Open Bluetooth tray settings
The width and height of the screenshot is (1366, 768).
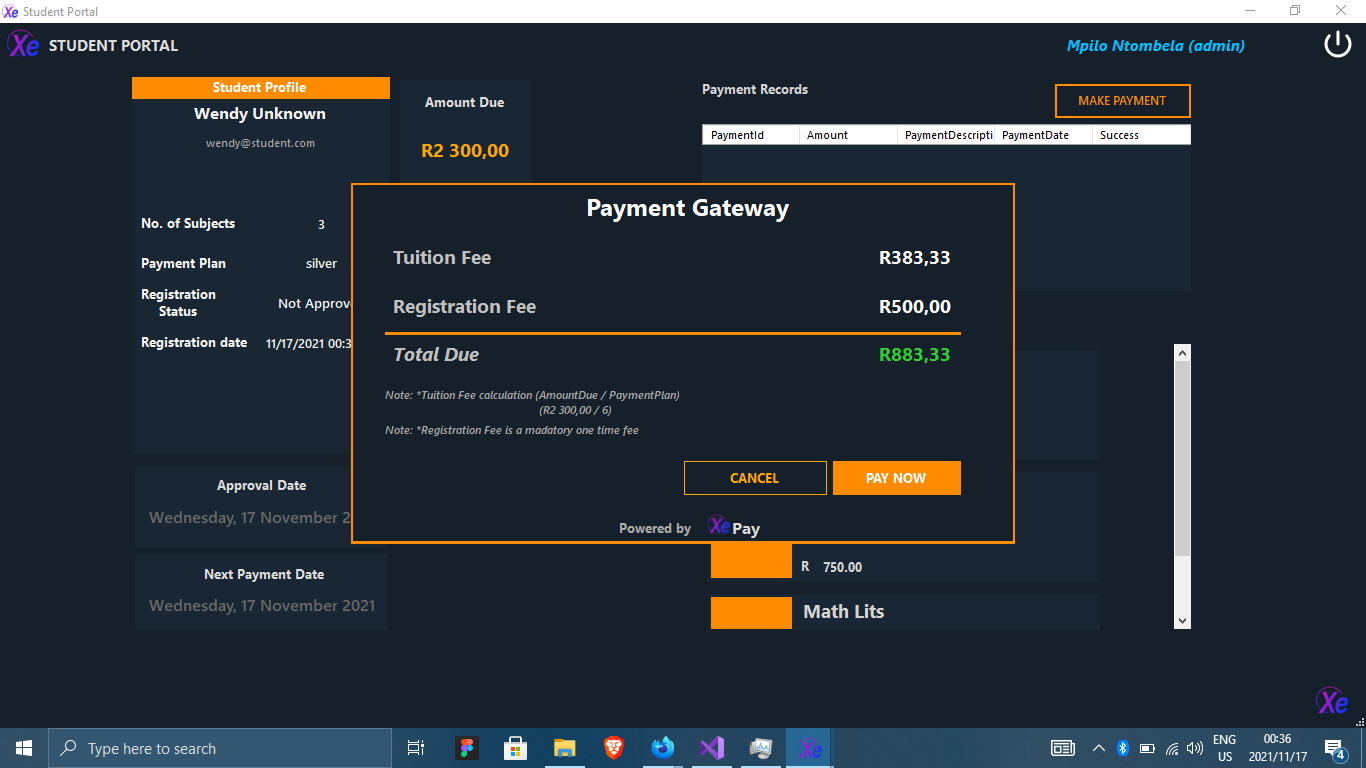point(1122,748)
